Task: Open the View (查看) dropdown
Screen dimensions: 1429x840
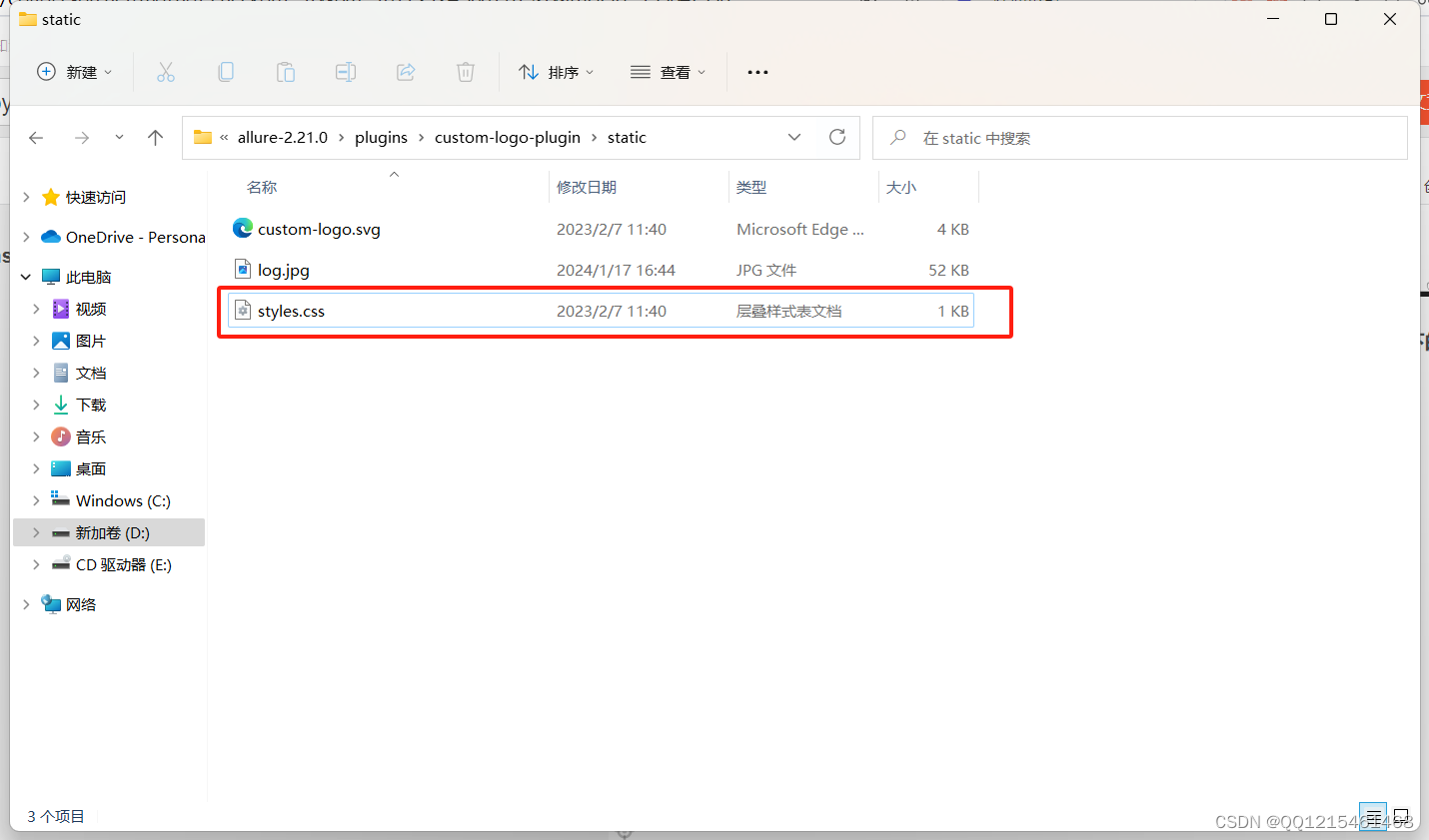Action: [x=669, y=72]
